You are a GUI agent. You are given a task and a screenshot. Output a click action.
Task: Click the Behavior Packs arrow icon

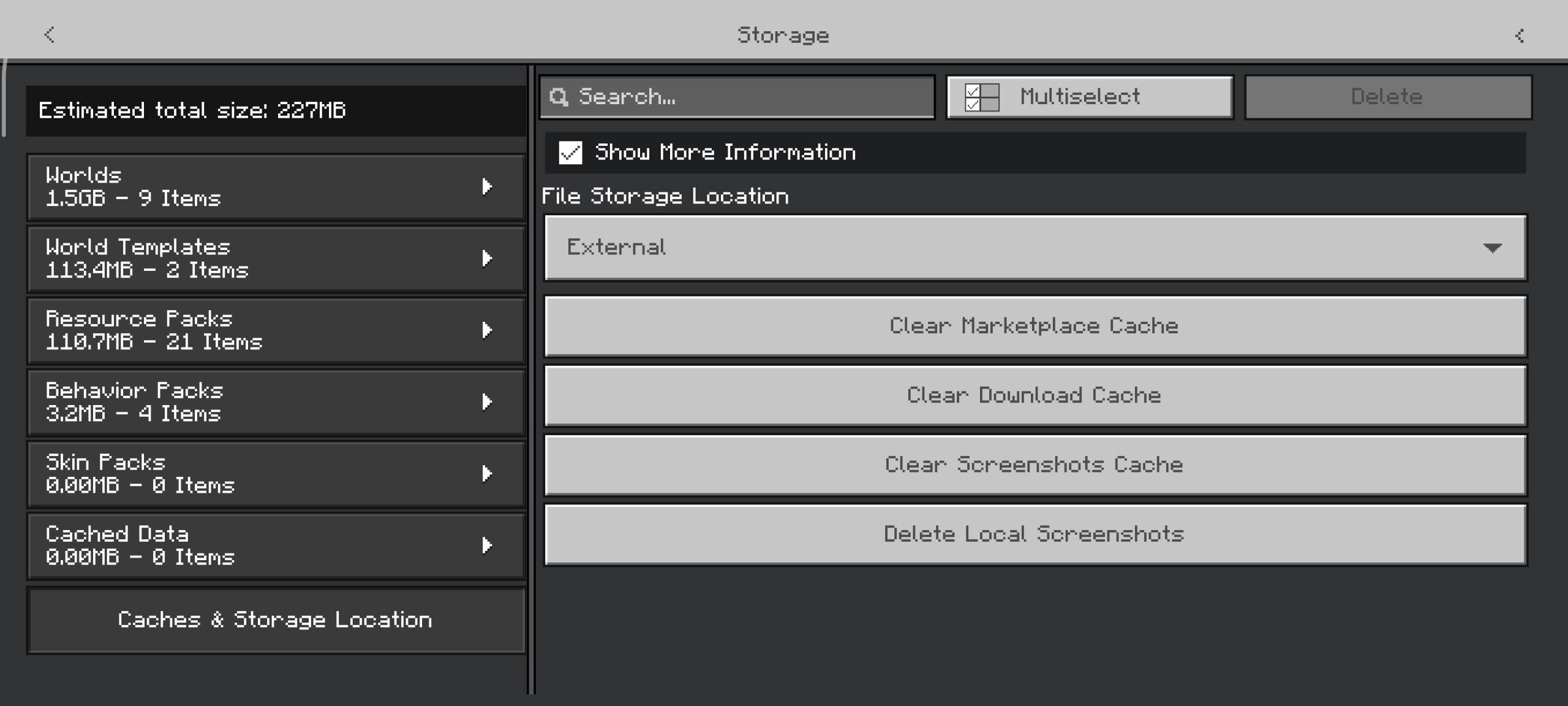pyautogui.click(x=487, y=401)
